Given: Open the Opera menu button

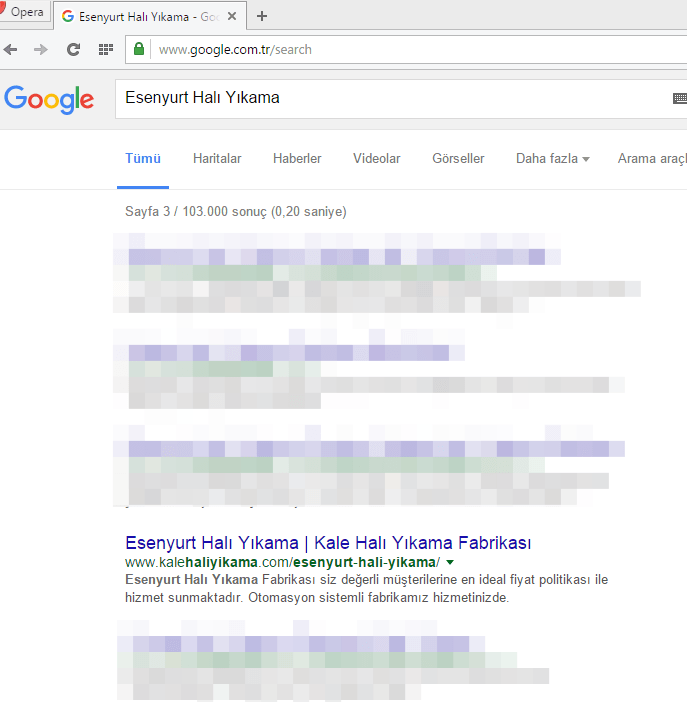Looking at the screenshot, I should click(24, 12).
